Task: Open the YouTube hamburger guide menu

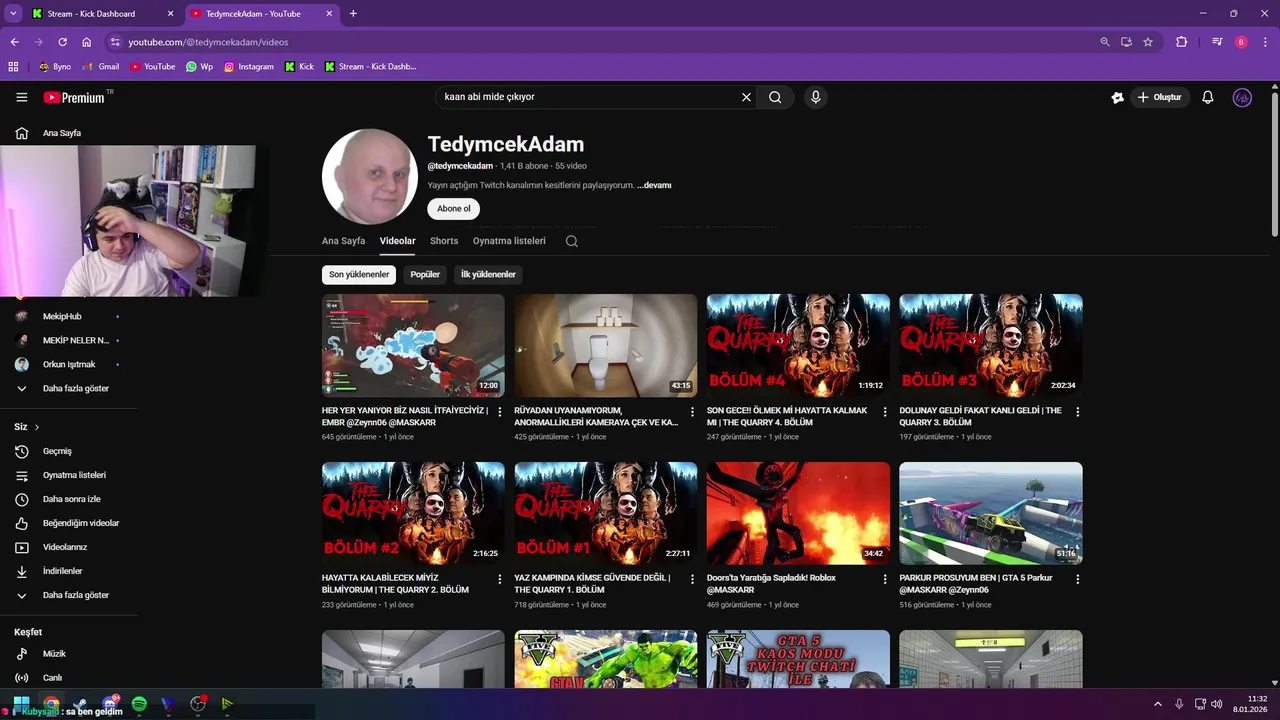Action: pyautogui.click(x=22, y=97)
